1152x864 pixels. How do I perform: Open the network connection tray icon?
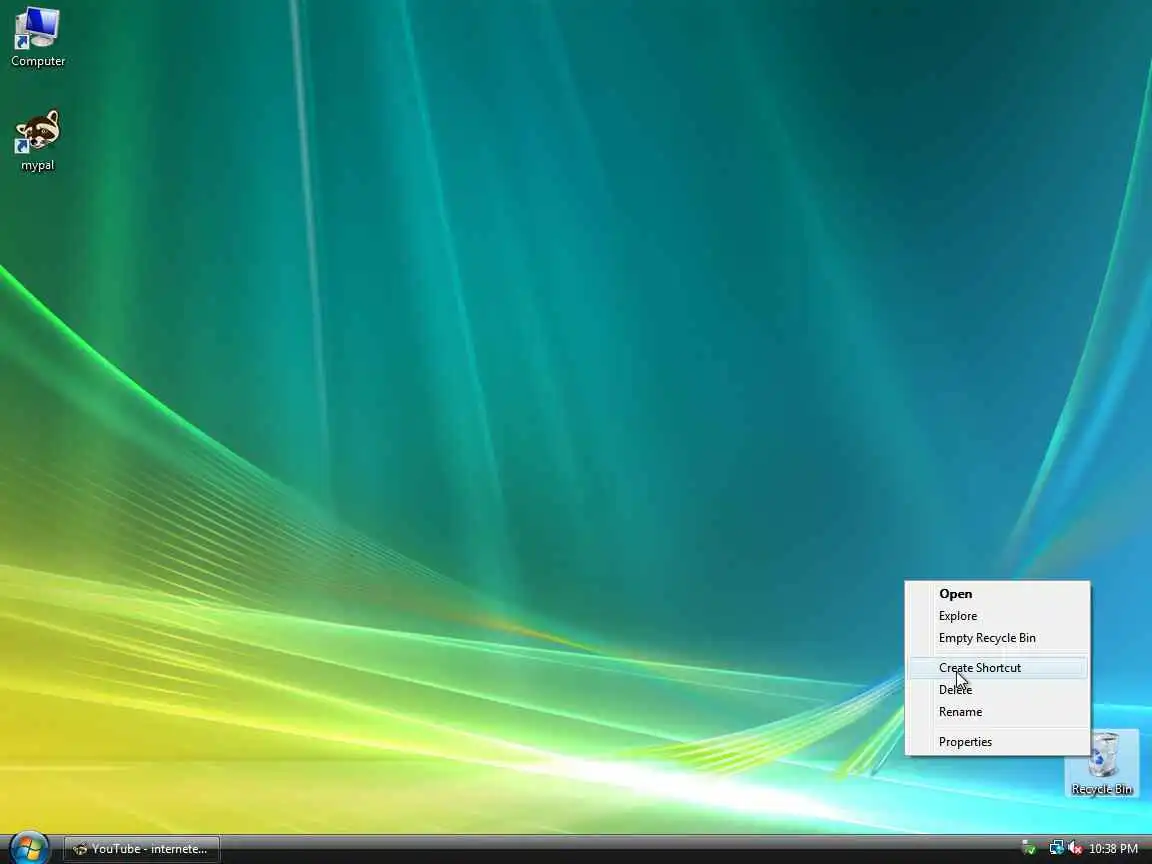[1056, 849]
